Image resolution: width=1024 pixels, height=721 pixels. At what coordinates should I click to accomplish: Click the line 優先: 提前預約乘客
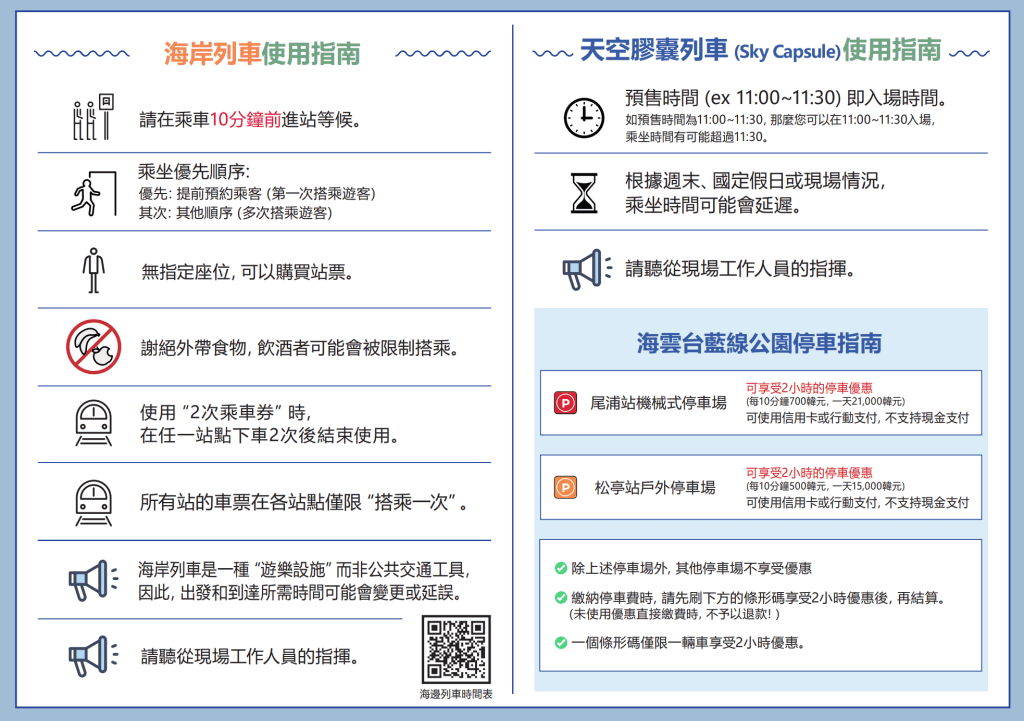click(257, 194)
